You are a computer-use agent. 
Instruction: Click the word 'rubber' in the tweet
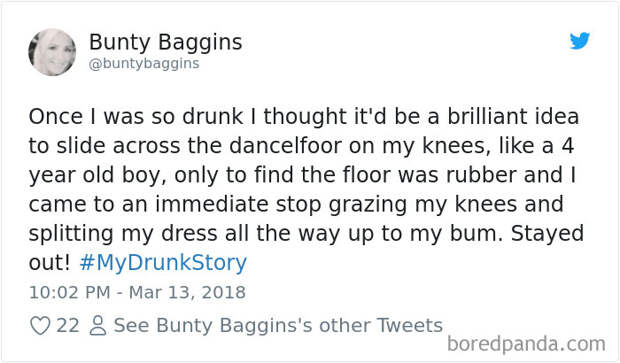coord(481,175)
